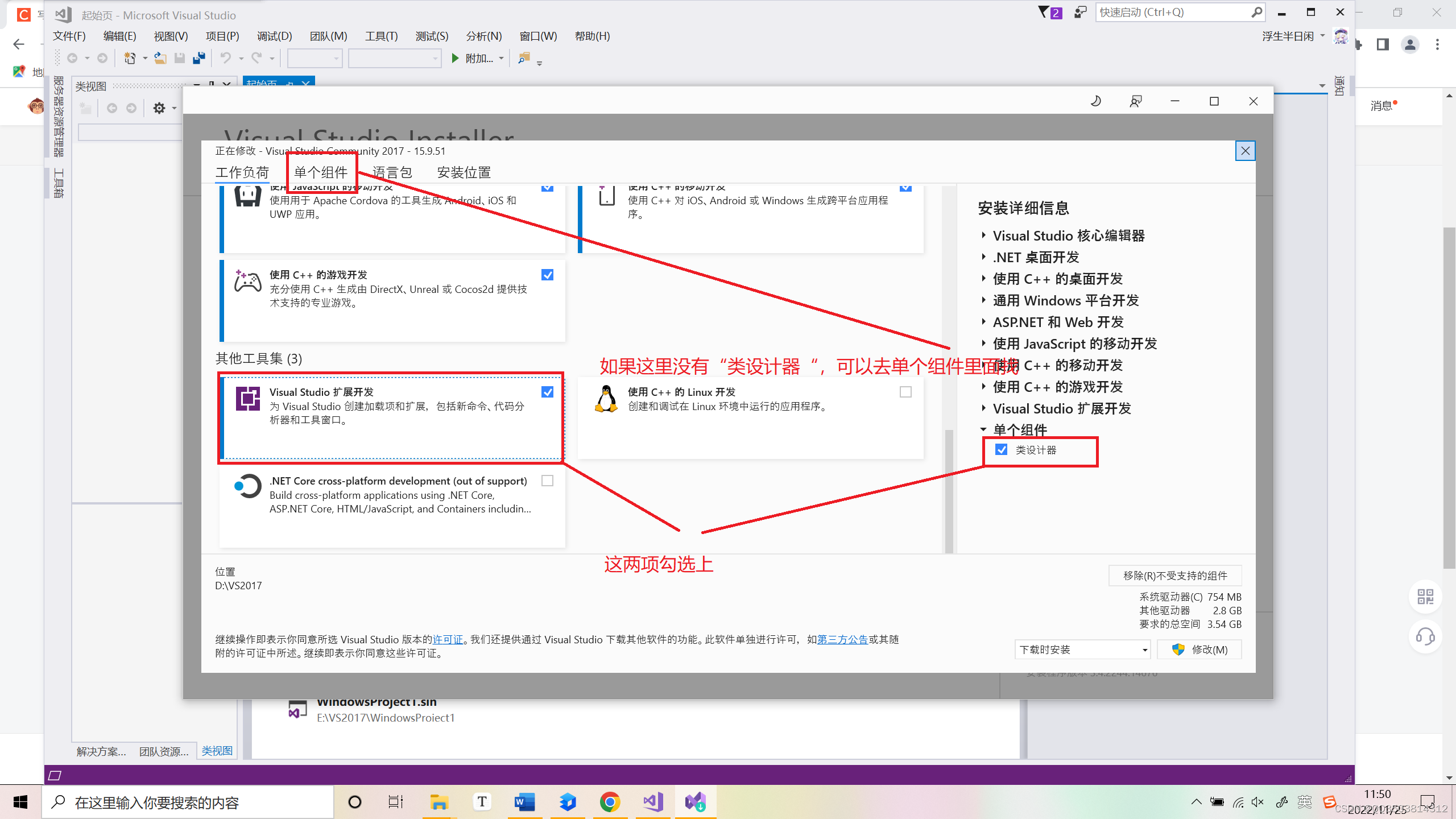Click the green Attach run icon on the toolbar
Screen dimensions: 1456x819
pos(455,57)
